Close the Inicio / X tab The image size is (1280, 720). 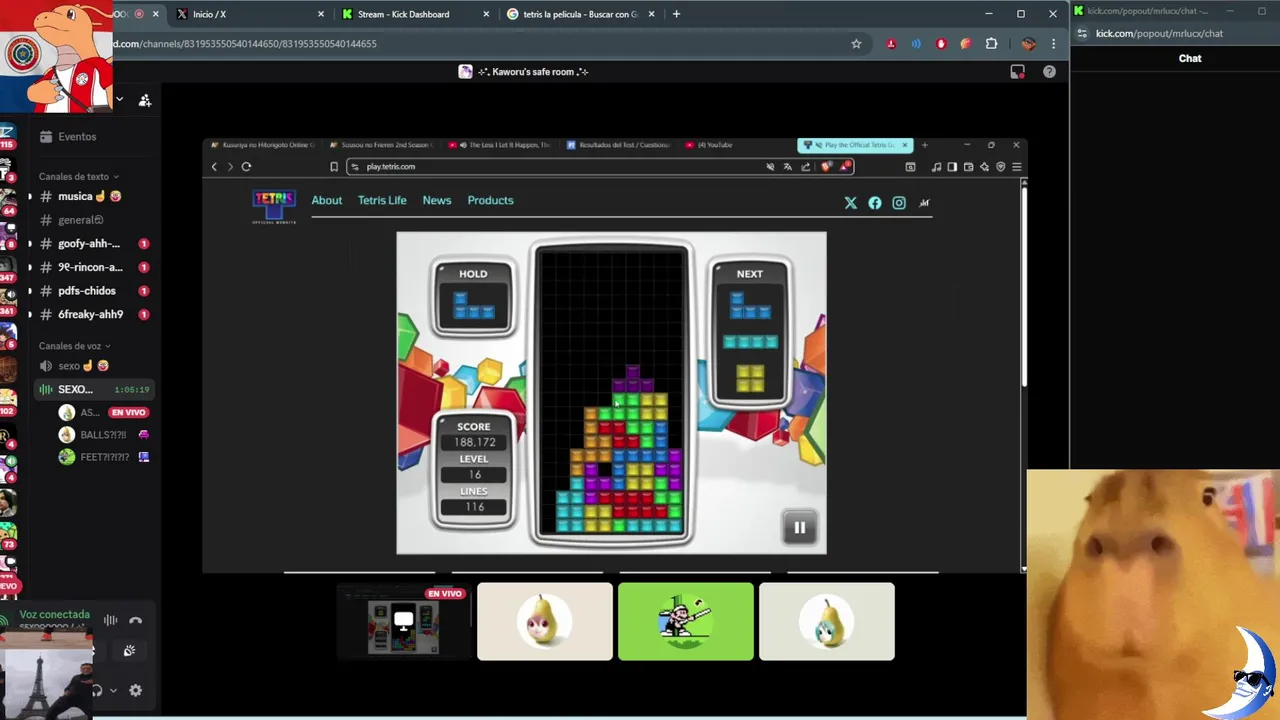click(x=321, y=14)
